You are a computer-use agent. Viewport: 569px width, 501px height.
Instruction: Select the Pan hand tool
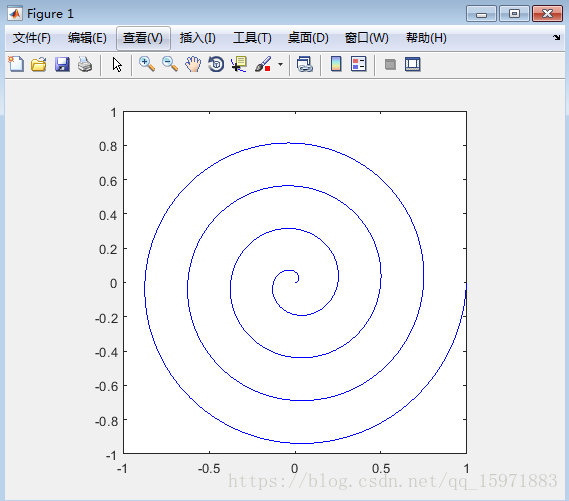pyautogui.click(x=193, y=65)
